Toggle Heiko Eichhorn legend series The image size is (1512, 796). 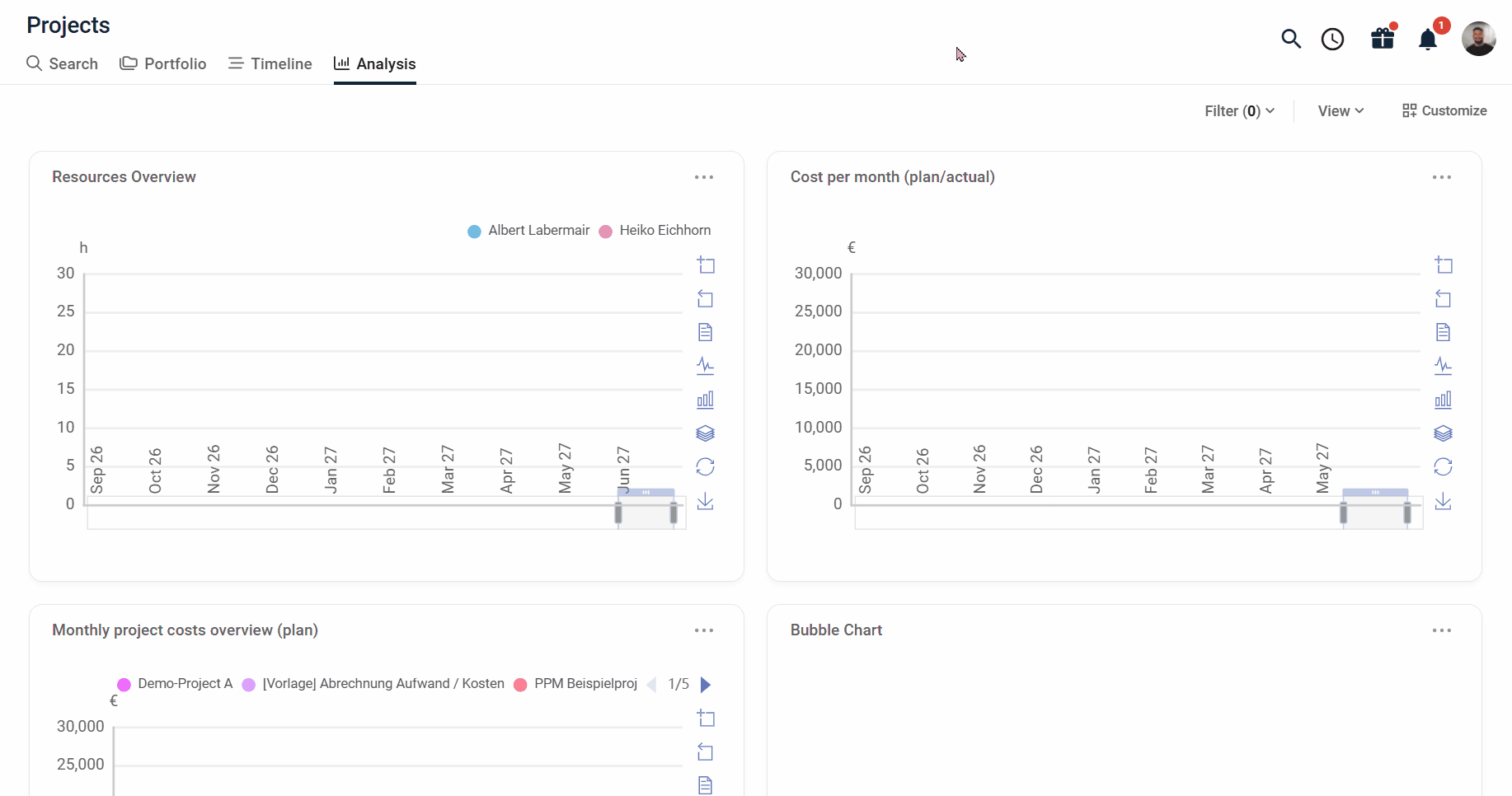coord(655,231)
